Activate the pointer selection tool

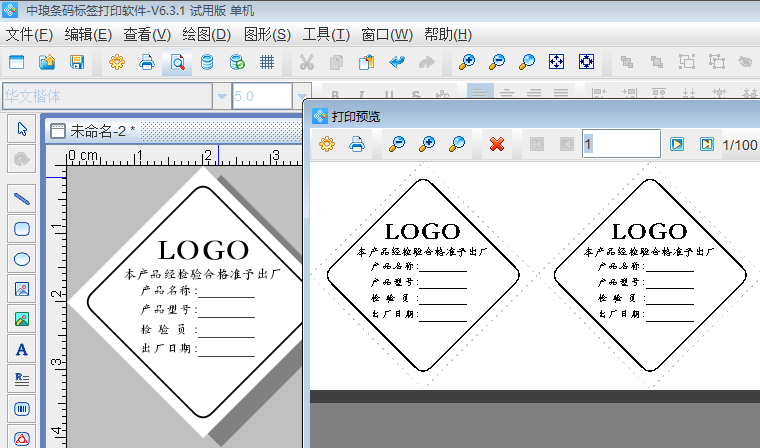[22, 128]
